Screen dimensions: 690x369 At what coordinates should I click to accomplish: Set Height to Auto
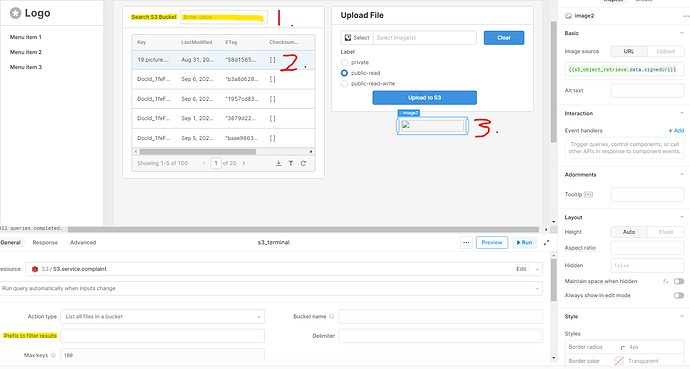629,232
